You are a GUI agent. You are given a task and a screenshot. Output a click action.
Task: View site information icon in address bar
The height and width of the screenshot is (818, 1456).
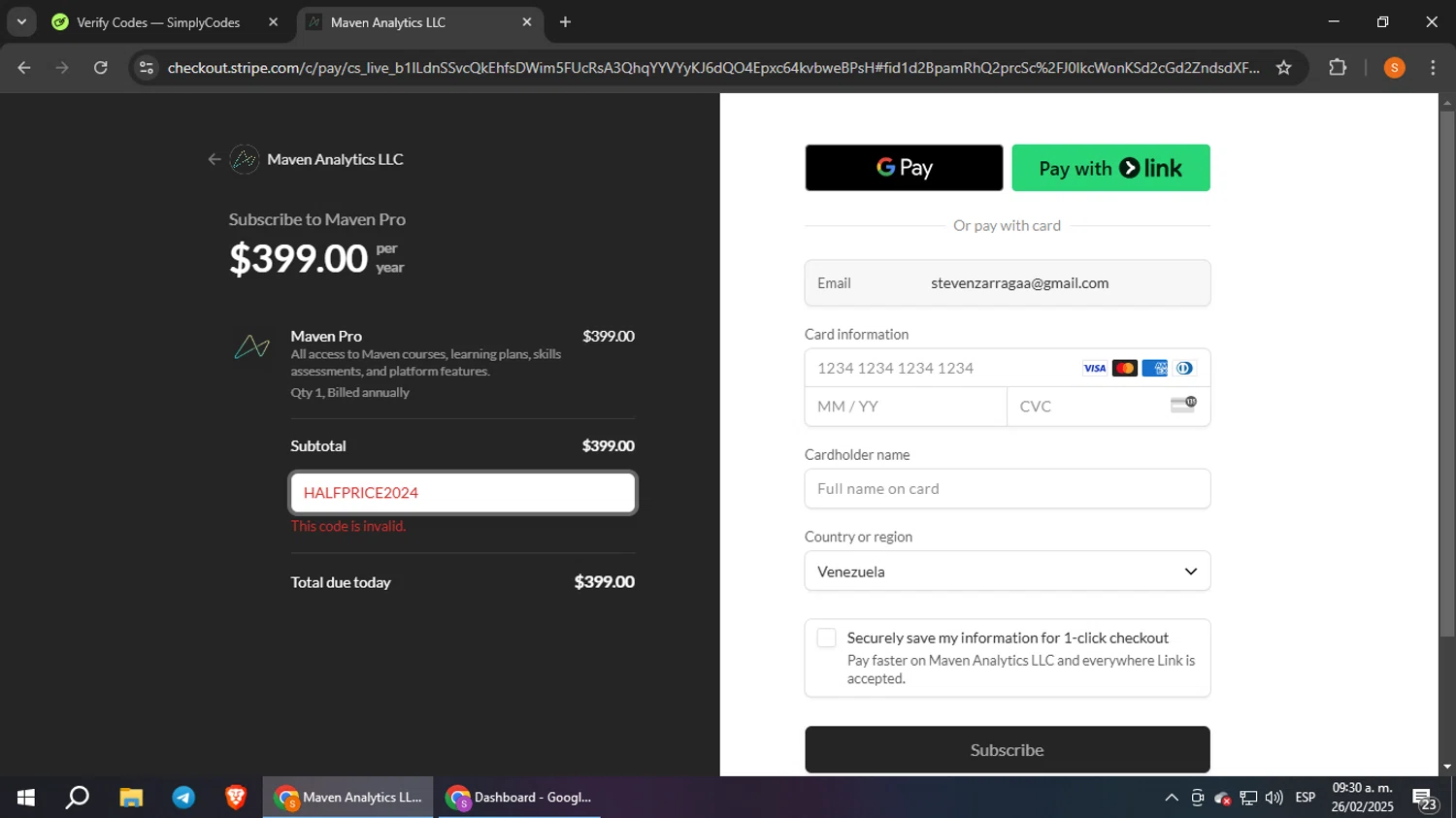[x=147, y=67]
